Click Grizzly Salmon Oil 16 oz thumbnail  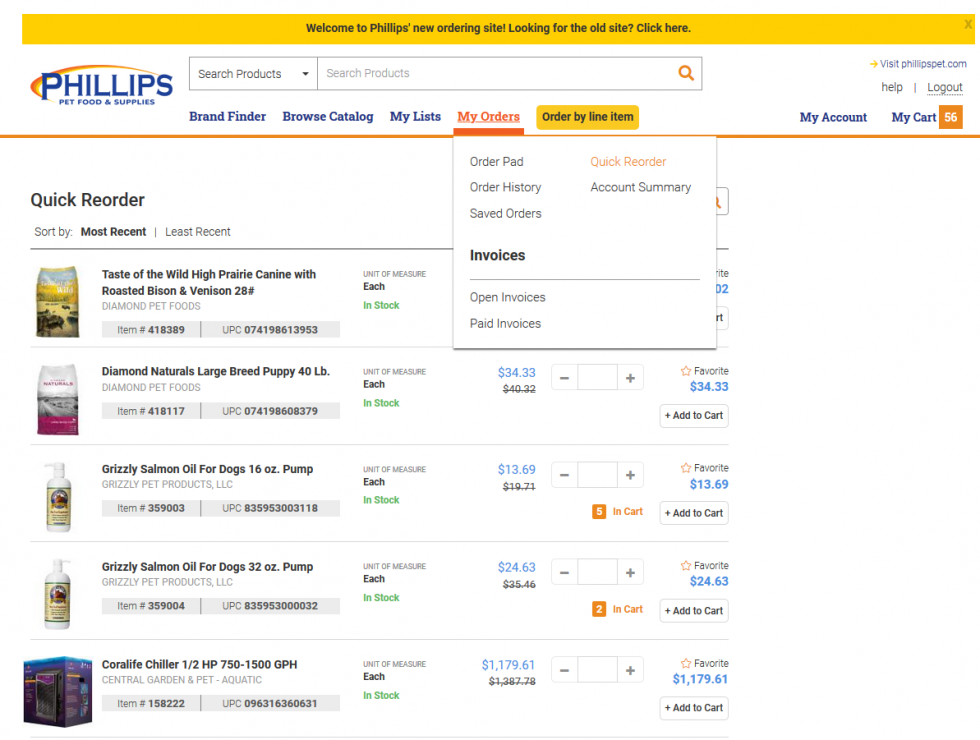point(58,497)
